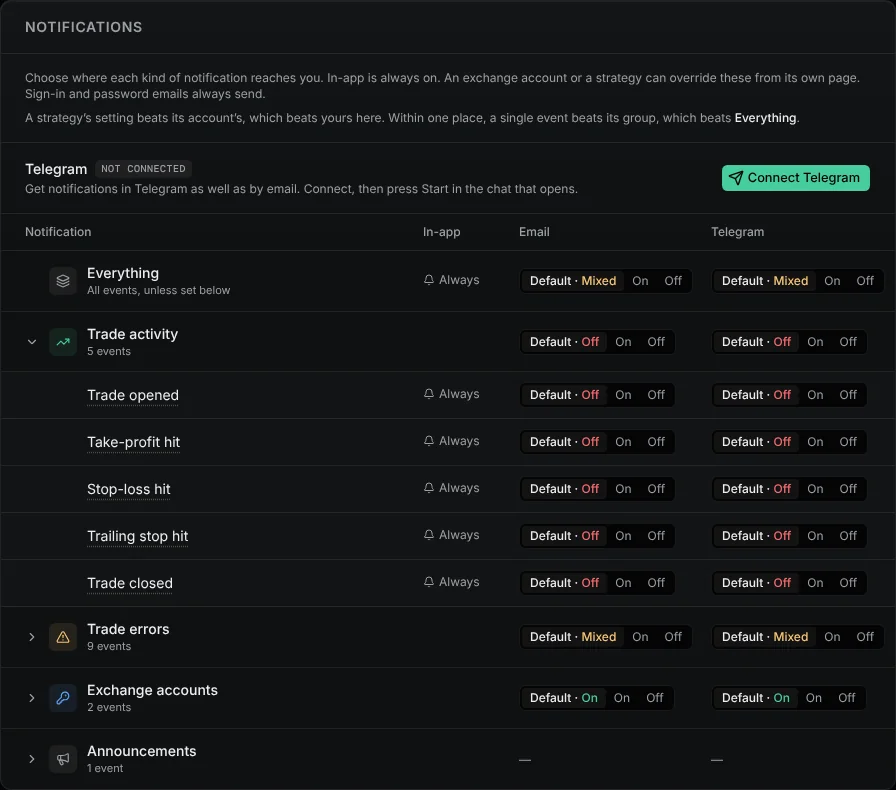Click the "9 events" text
Screen dimensions: 896x790
click(109, 646)
